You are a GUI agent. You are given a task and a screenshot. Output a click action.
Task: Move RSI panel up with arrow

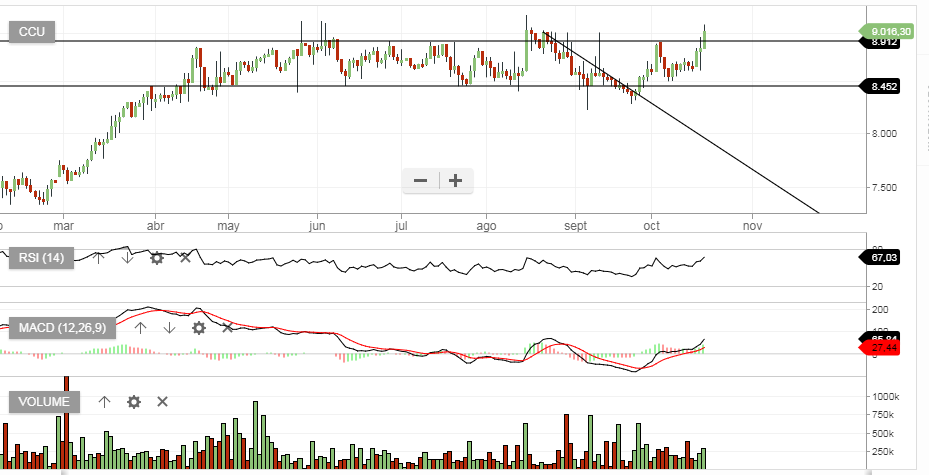click(x=99, y=258)
